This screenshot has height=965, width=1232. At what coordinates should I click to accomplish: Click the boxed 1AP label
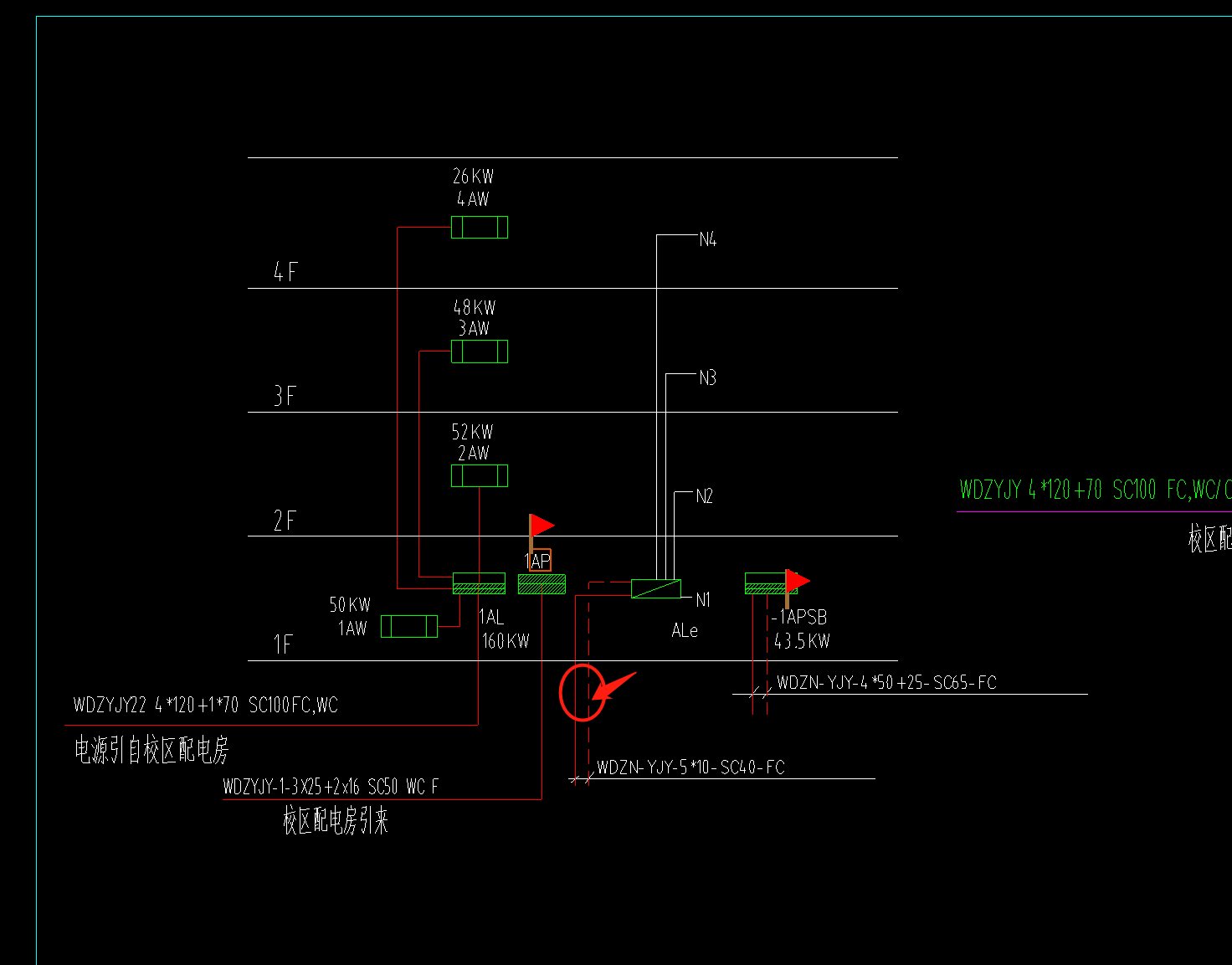point(539,561)
